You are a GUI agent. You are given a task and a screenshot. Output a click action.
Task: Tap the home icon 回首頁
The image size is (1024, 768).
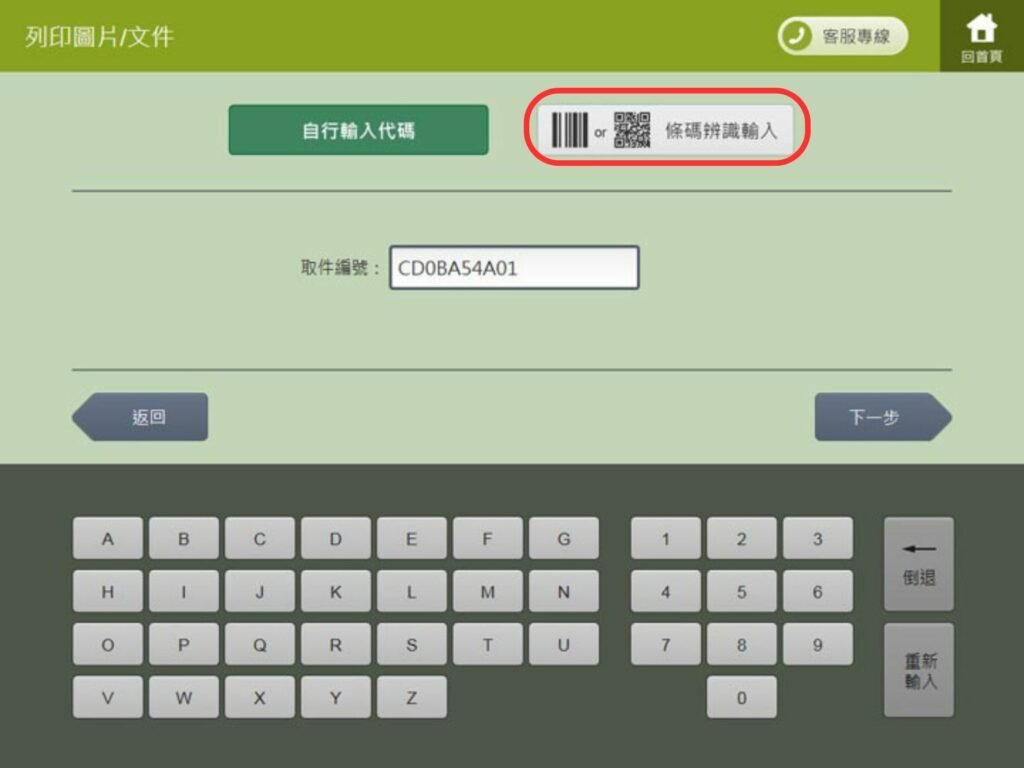pos(981,36)
